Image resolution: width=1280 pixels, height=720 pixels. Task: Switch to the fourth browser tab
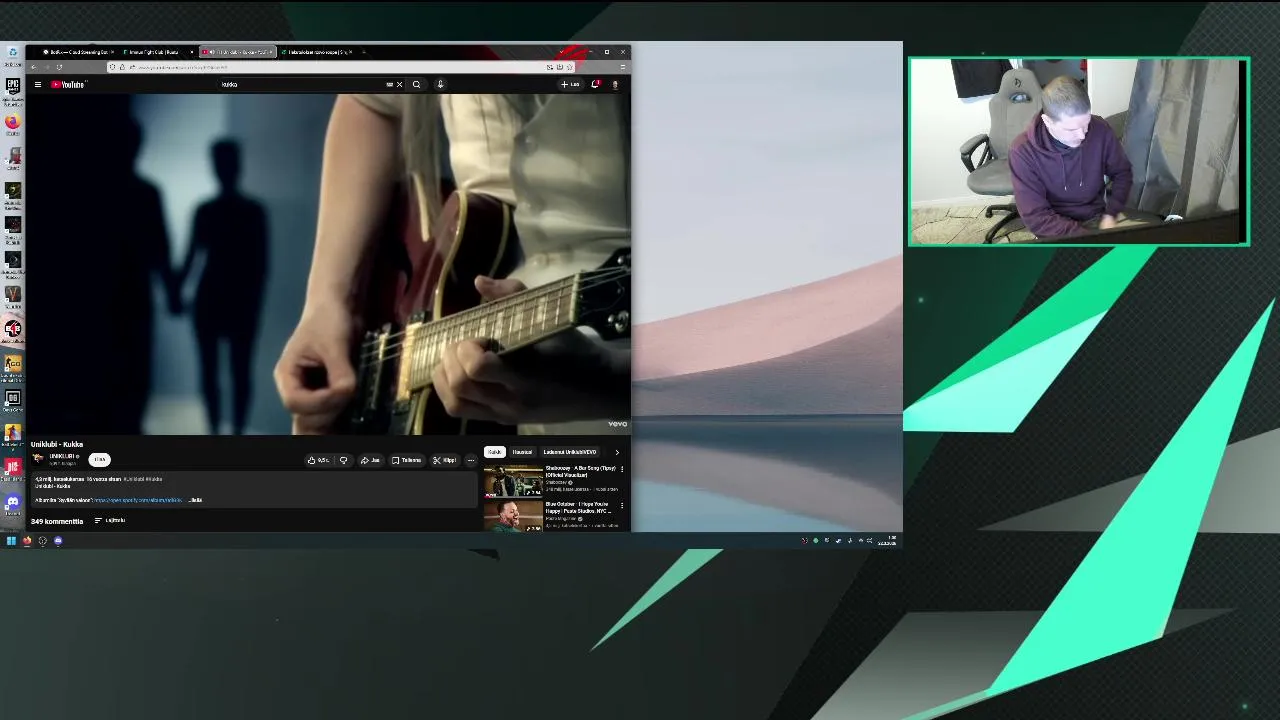318,52
